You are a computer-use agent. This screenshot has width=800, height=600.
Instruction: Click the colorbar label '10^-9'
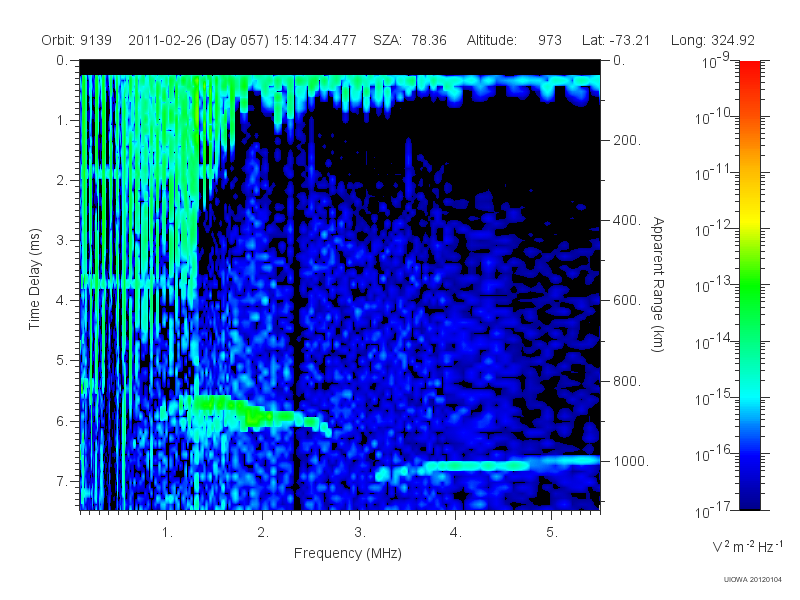tap(716, 61)
